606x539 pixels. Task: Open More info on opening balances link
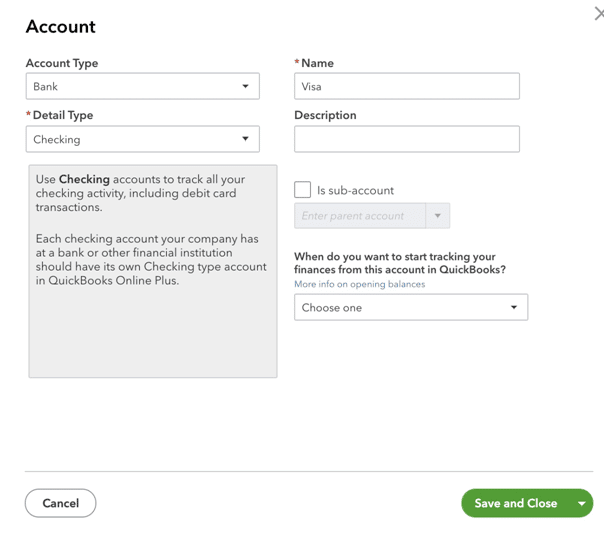359,284
